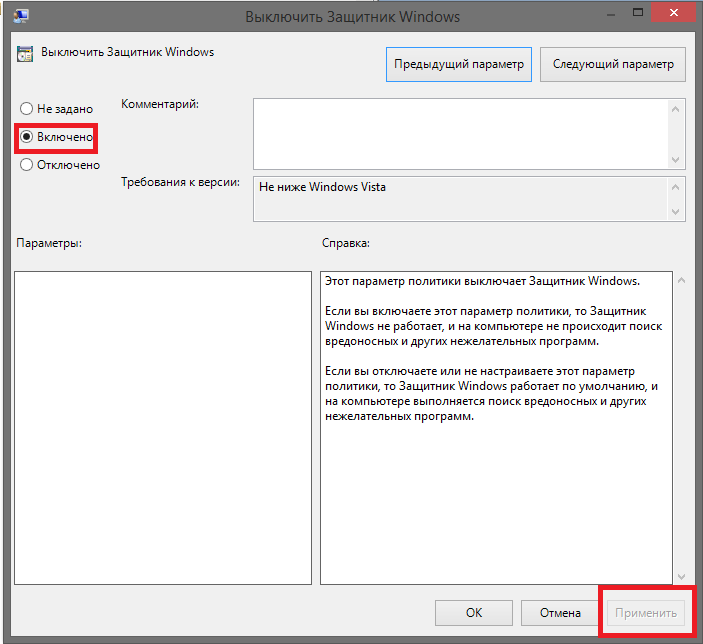
Task: Click help text "Этот параметр политики выключает Защитник Windows."
Action: (x=482, y=281)
